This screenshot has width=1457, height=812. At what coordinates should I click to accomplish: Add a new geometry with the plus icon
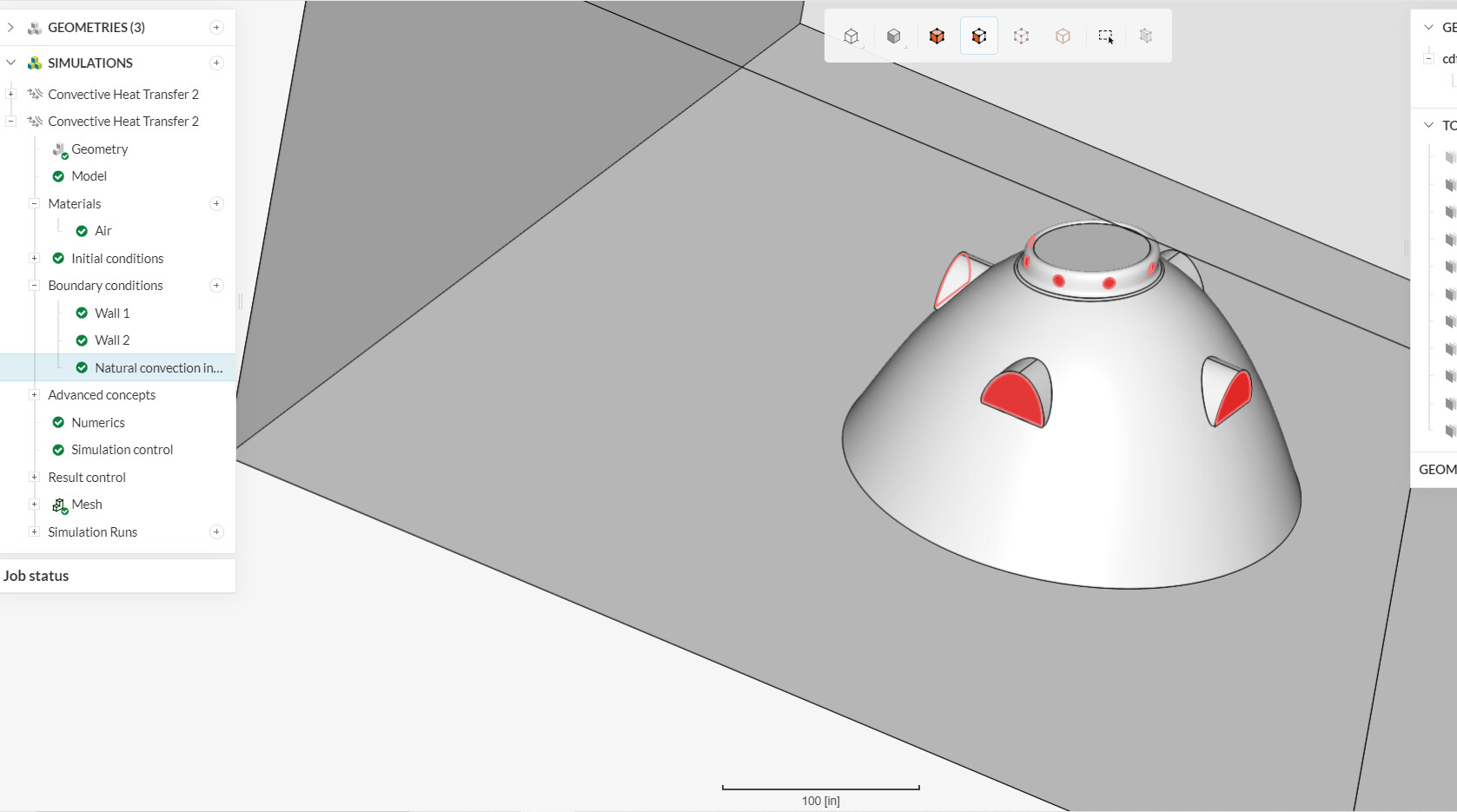[x=216, y=28]
